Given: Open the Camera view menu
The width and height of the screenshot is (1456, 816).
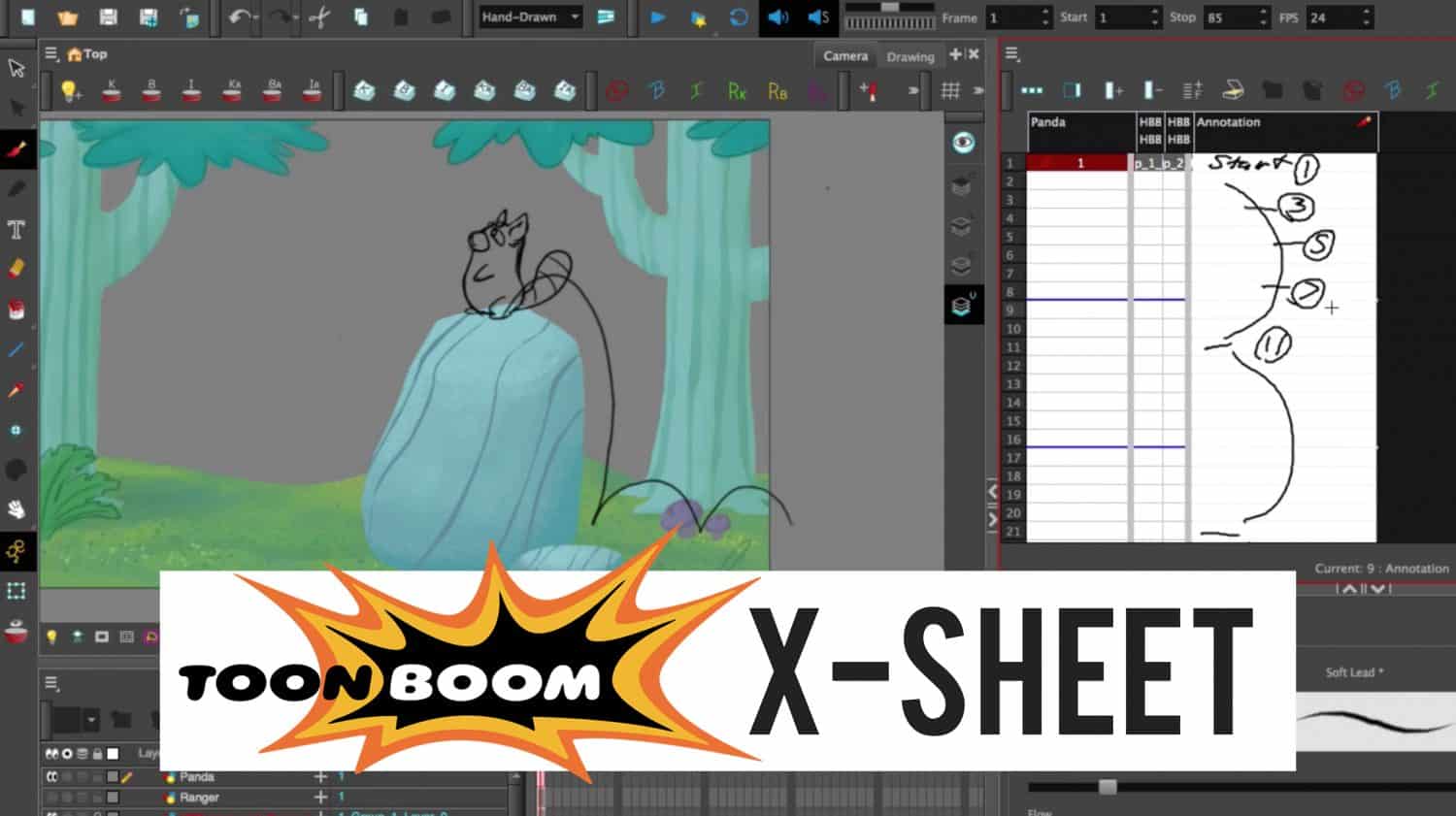Looking at the screenshot, I should (x=51, y=53).
